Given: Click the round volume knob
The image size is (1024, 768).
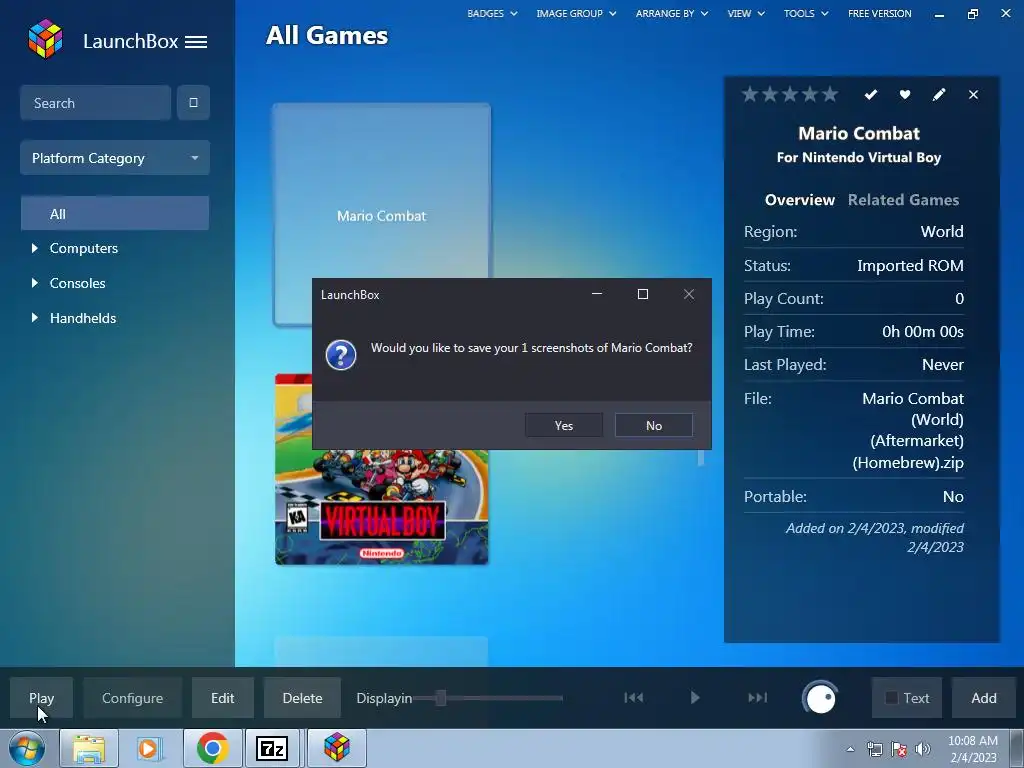Looking at the screenshot, I should click(820, 698).
